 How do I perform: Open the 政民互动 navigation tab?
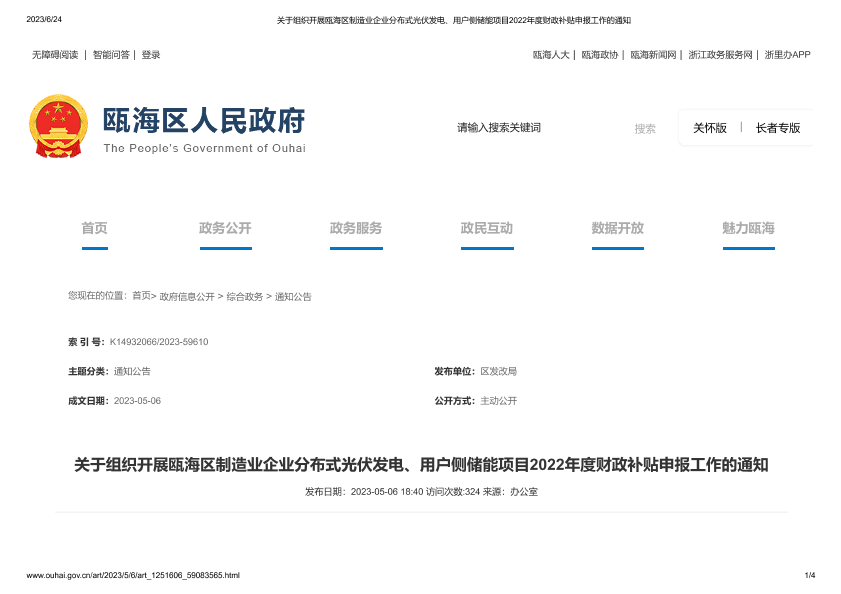coord(487,228)
